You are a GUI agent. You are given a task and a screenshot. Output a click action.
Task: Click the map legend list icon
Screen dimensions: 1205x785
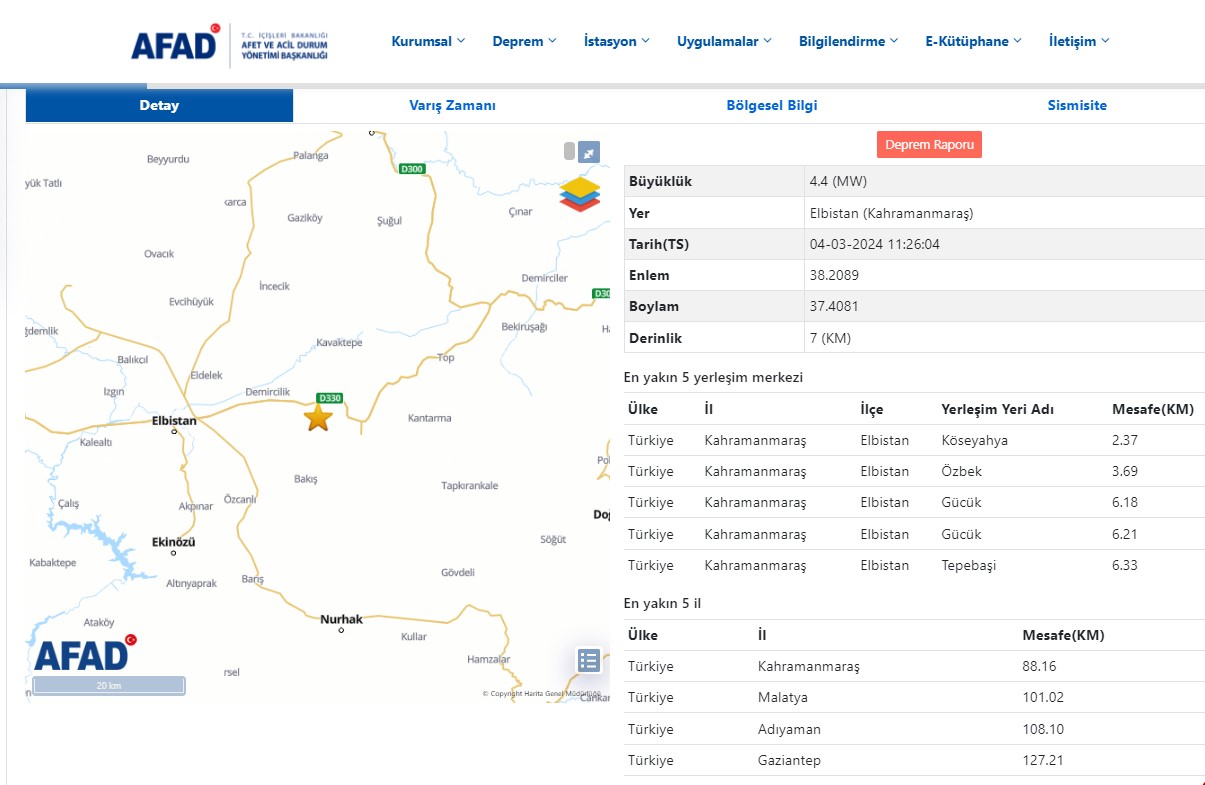[x=589, y=660]
